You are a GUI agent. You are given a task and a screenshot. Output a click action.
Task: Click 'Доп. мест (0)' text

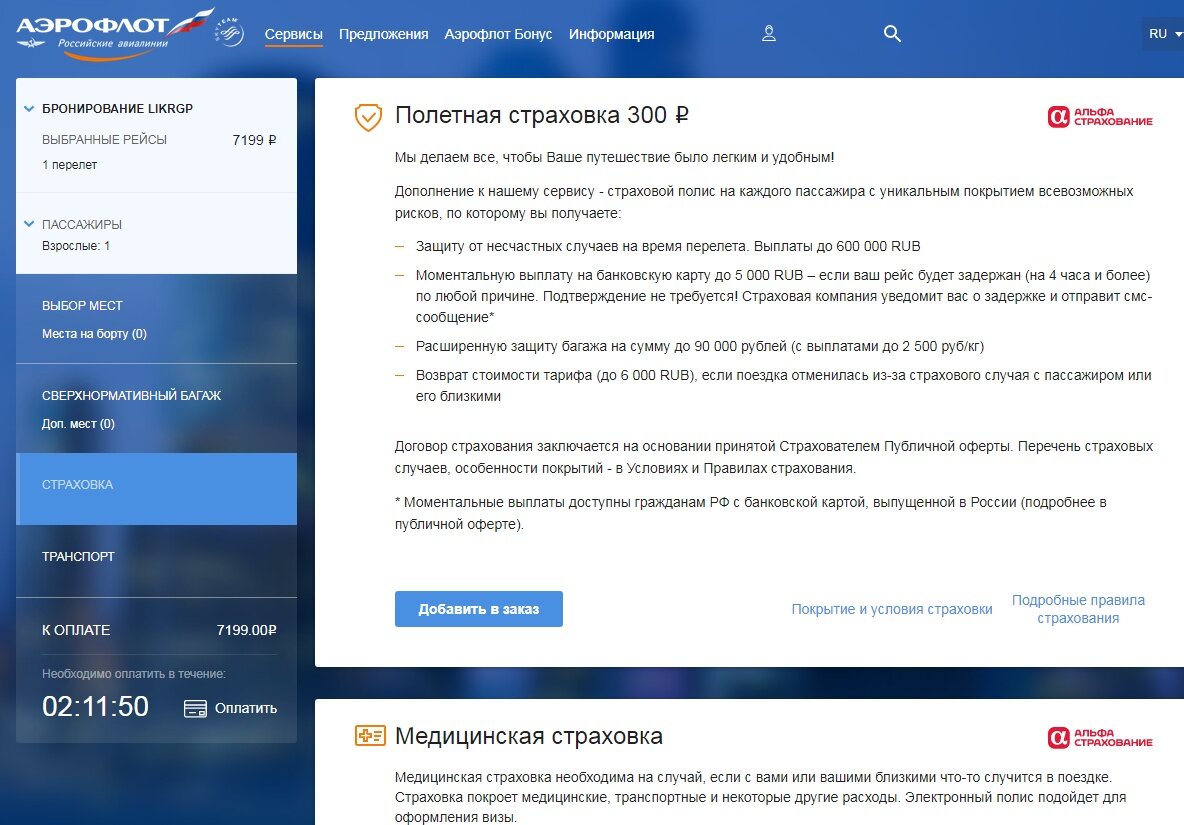pos(79,423)
